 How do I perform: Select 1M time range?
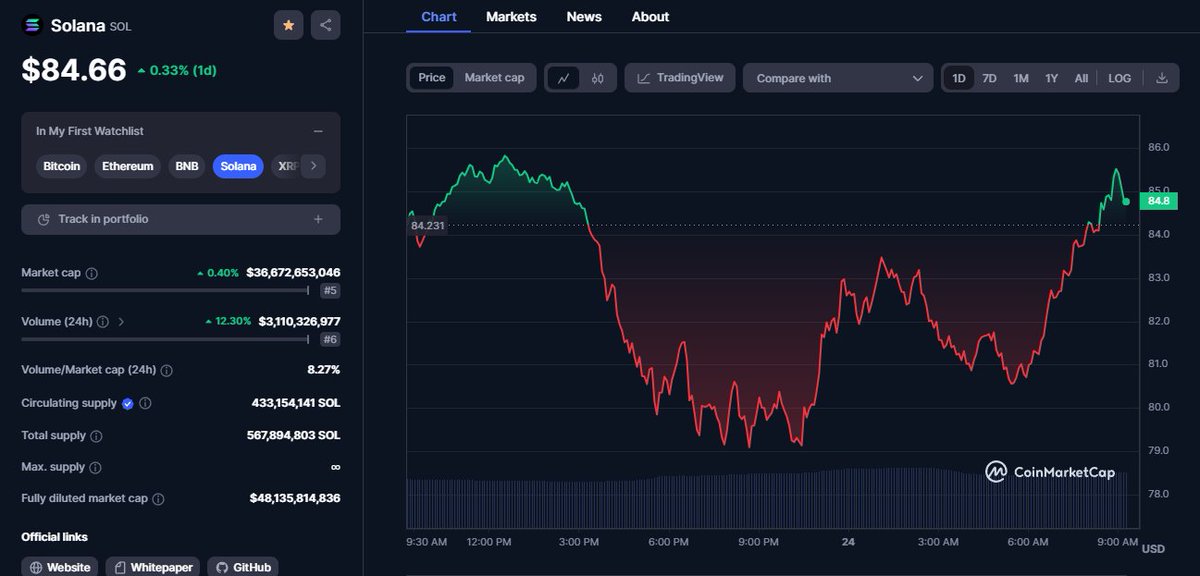pyautogui.click(x=1021, y=78)
